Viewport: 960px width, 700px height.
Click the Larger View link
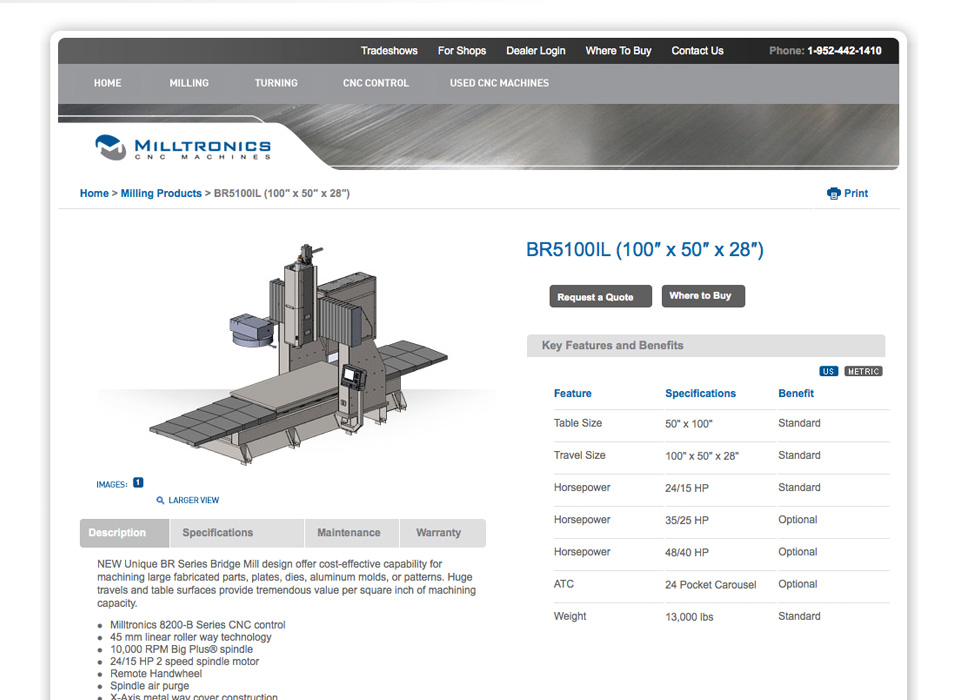(x=193, y=500)
